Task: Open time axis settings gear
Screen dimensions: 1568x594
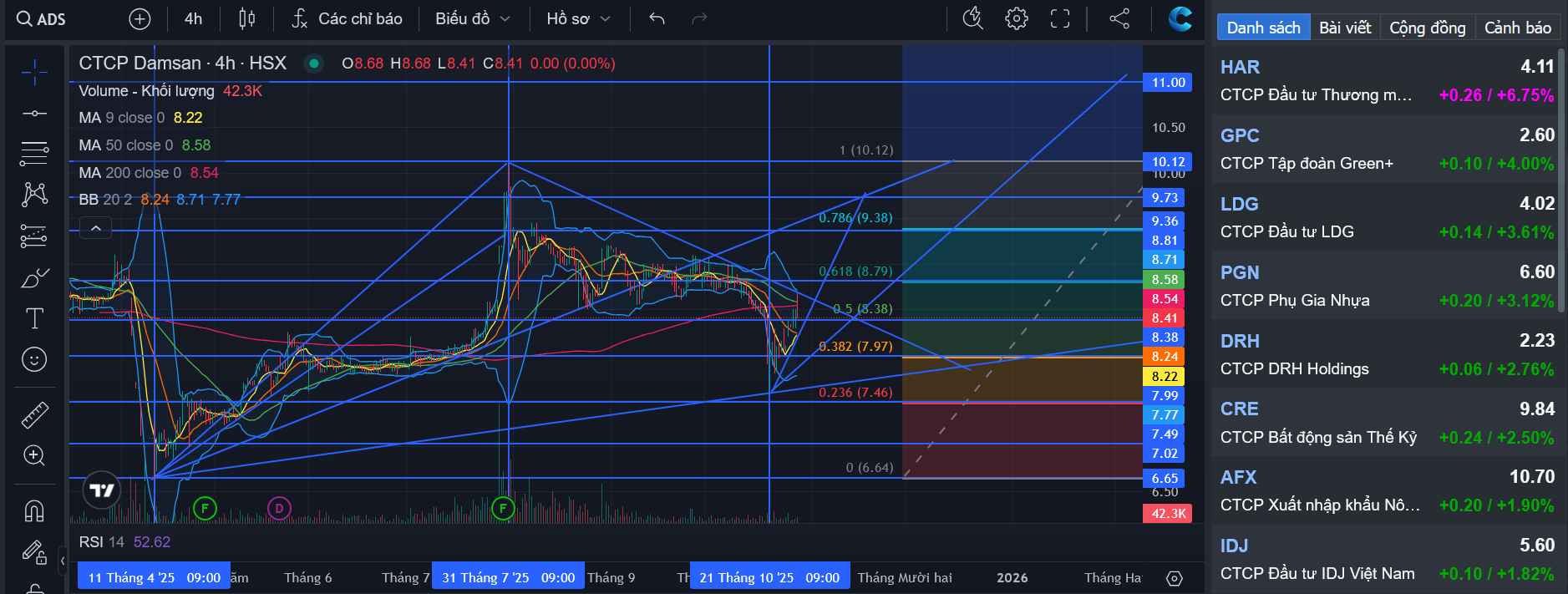Action: coord(1174,578)
